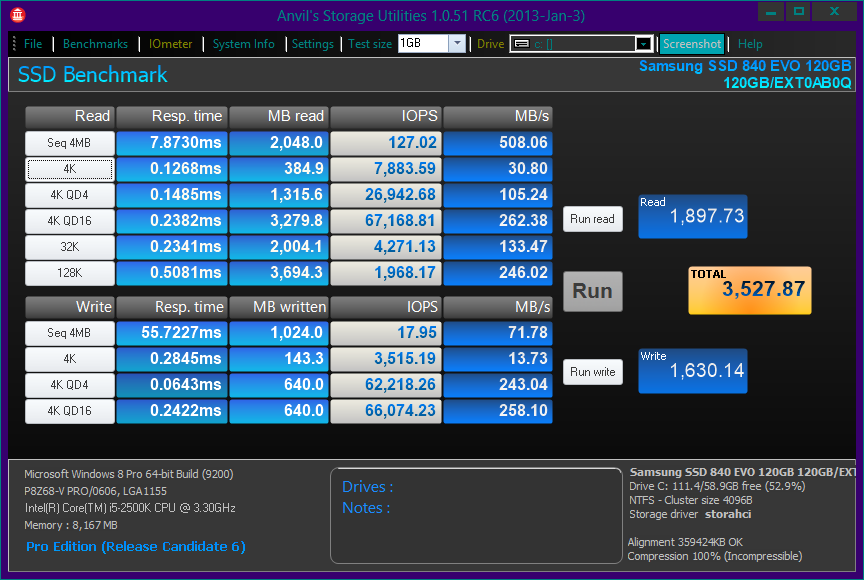The height and width of the screenshot is (580, 864).
Task: Select the Write Seq 4MB test button
Action: coord(69,333)
